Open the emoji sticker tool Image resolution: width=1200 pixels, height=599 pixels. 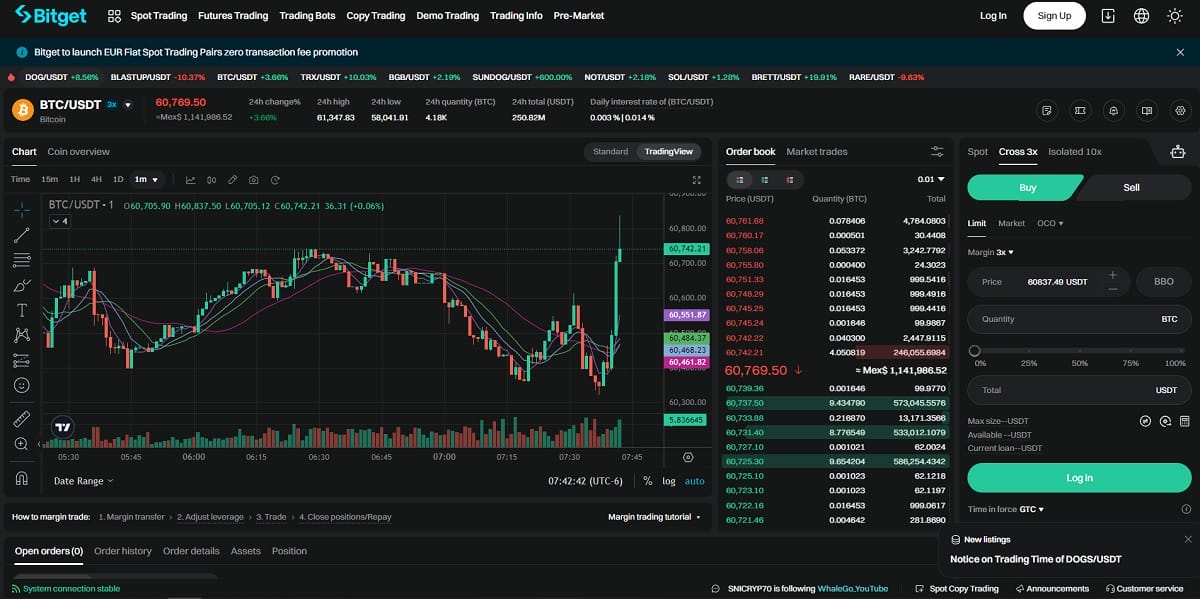tap(22, 385)
